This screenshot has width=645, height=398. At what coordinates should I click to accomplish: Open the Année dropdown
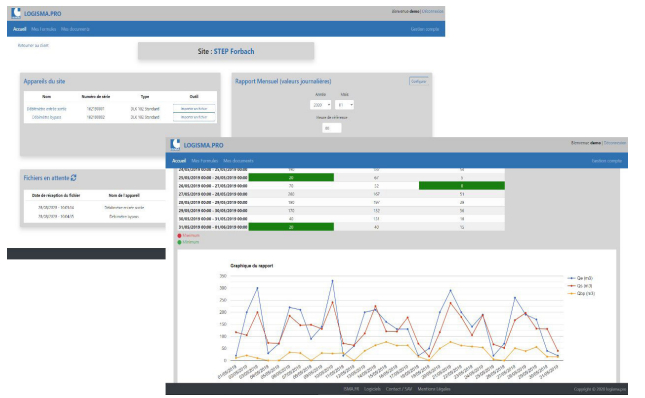point(320,105)
